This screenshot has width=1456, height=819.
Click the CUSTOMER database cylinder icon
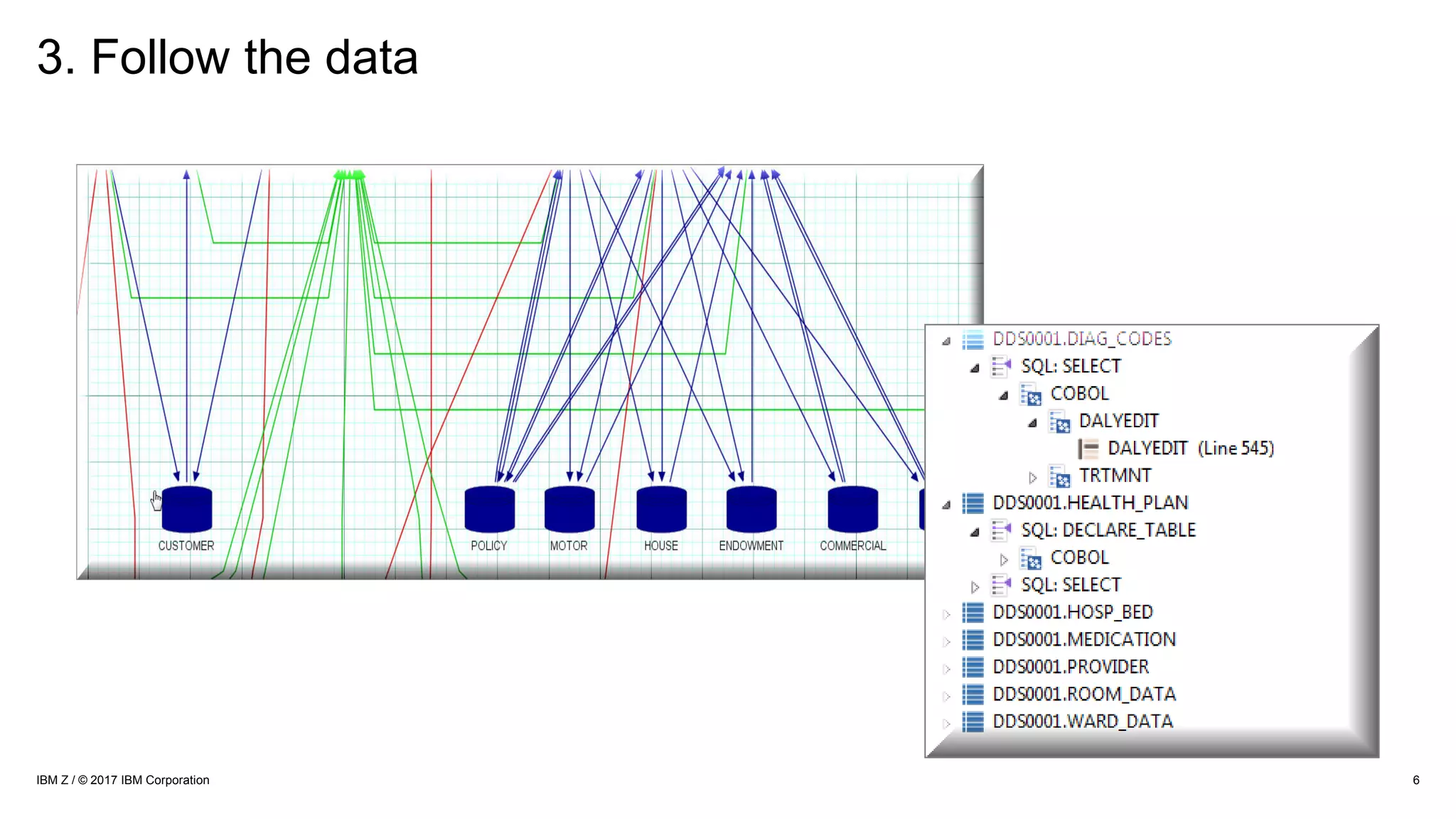(187, 509)
